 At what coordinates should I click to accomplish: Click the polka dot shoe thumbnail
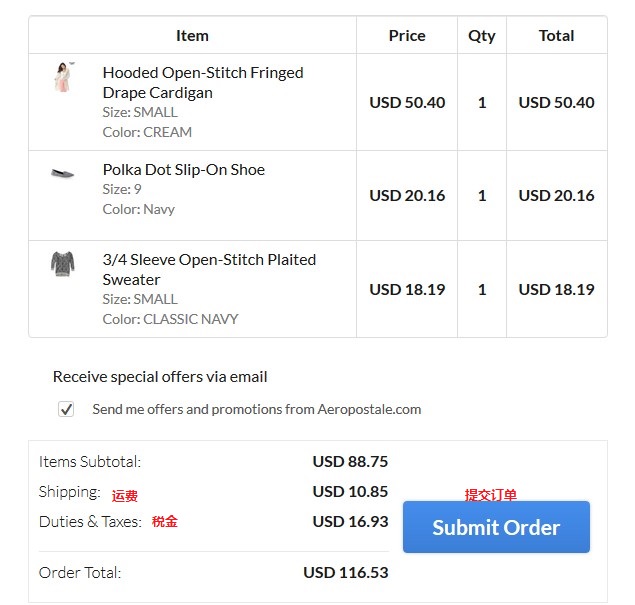tap(62, 173)
